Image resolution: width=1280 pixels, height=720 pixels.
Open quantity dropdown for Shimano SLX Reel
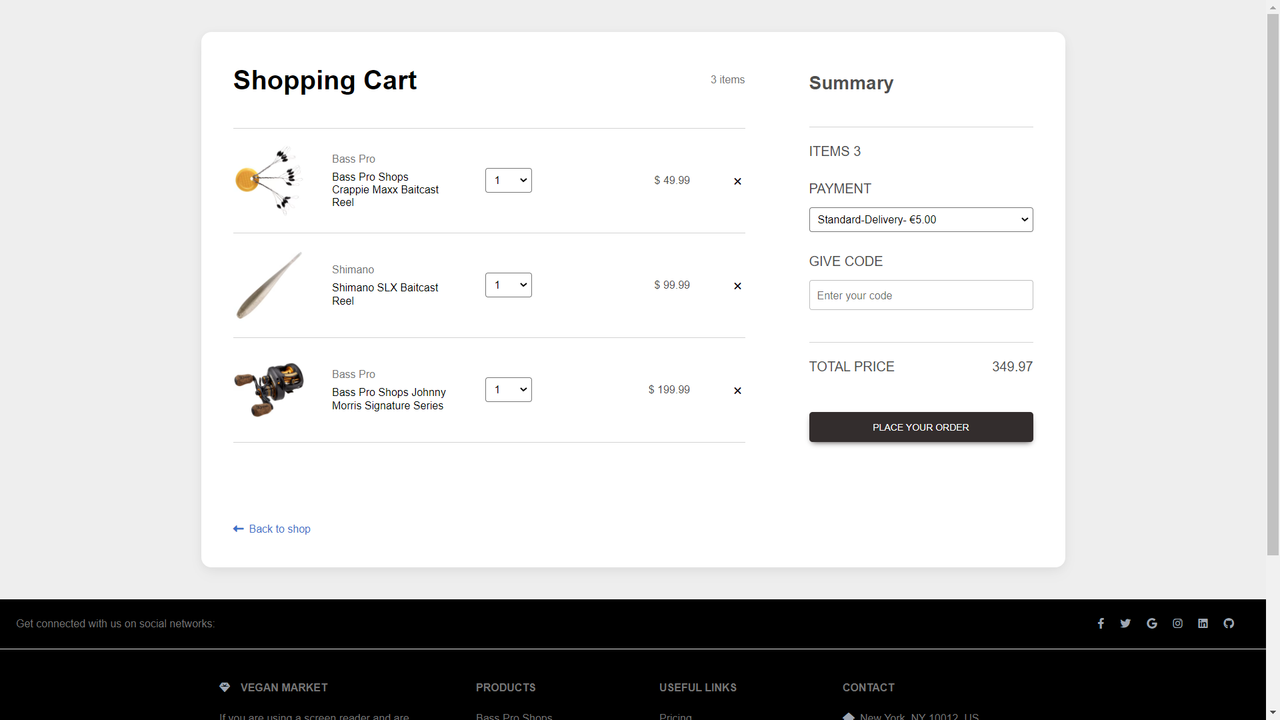coord(508,285)
